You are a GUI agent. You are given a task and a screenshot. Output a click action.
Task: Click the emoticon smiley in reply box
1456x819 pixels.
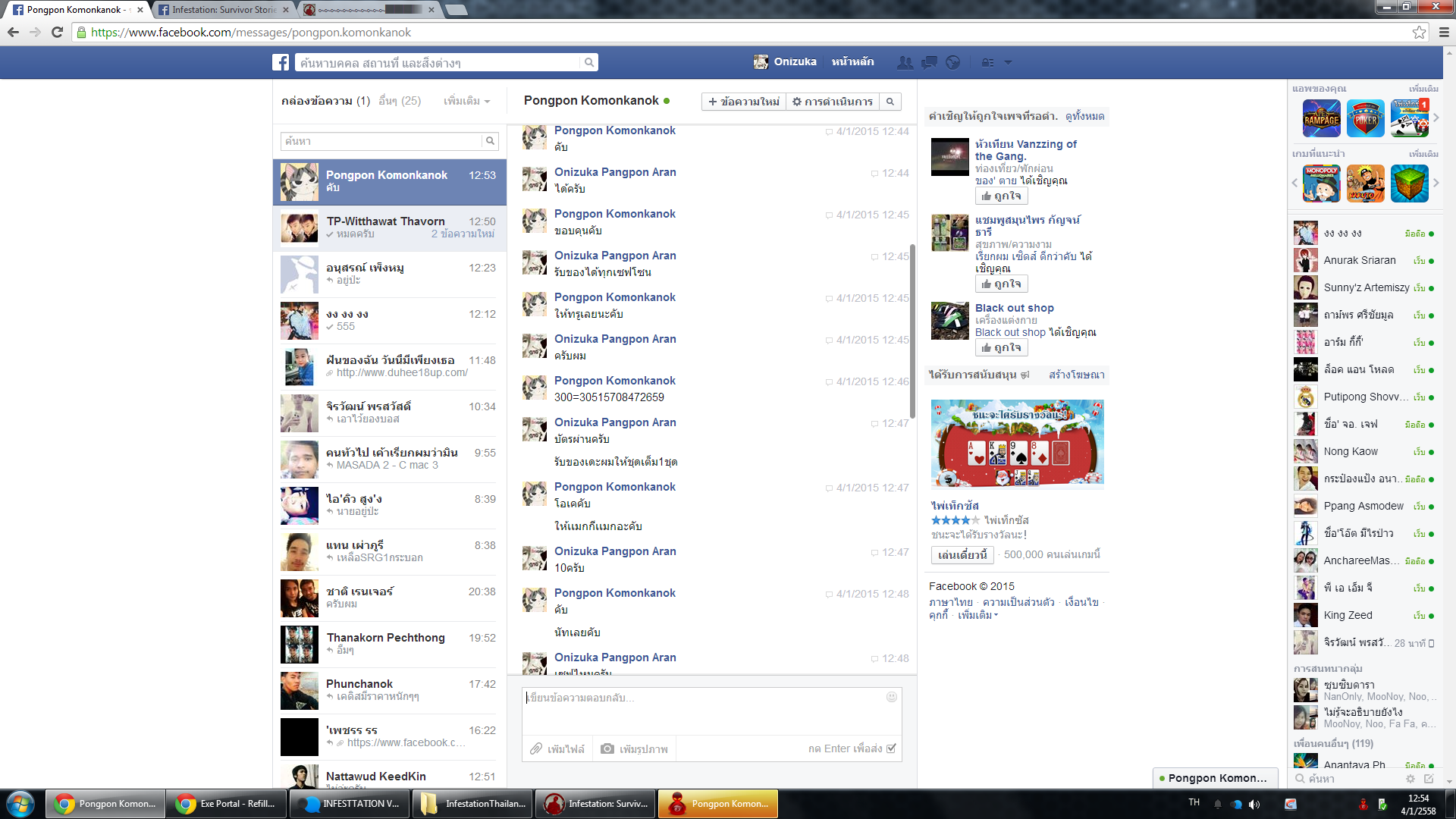892,697
